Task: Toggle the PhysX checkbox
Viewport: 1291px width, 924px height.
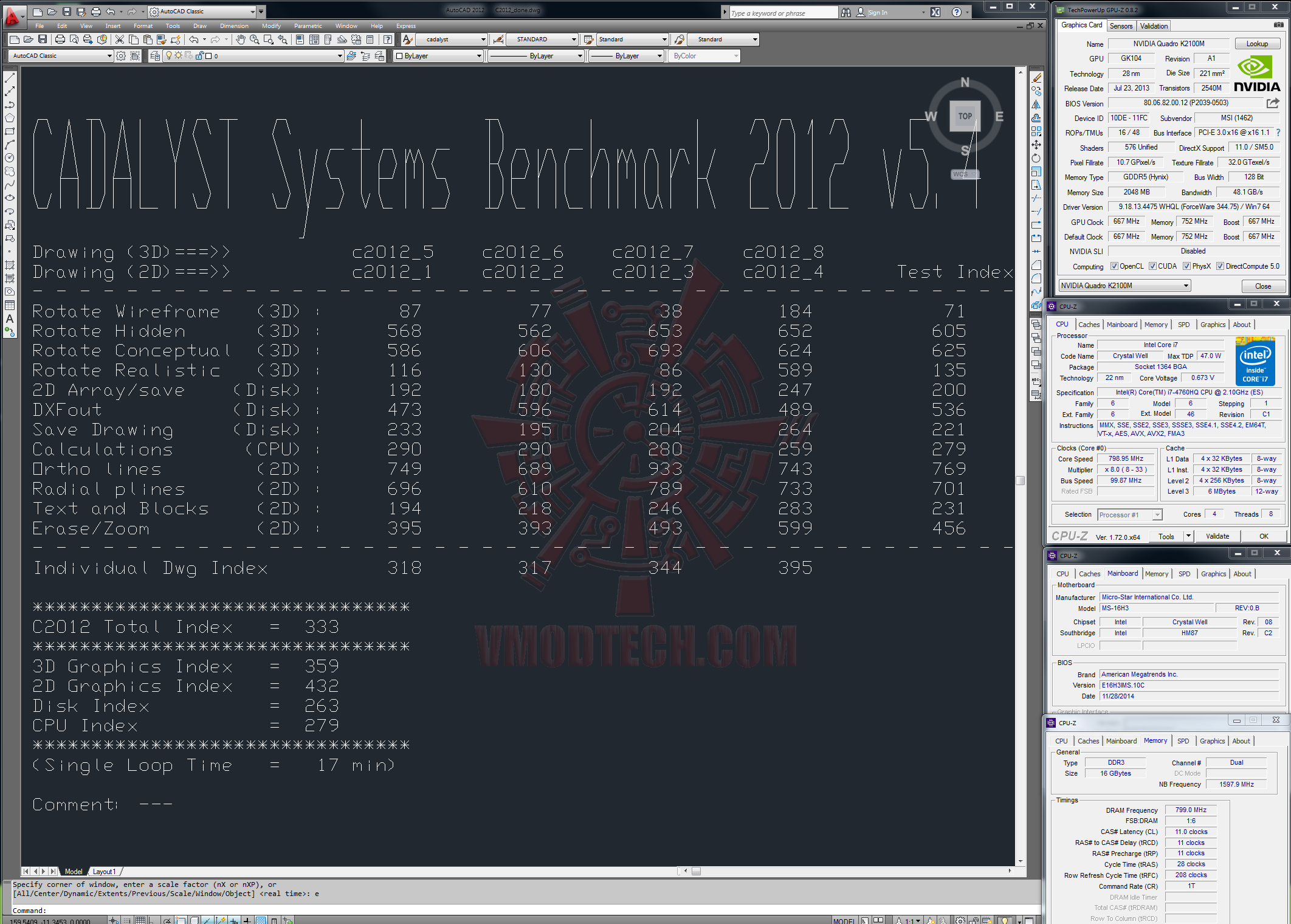Action: pyautogui.click(x=1186, y=266)
